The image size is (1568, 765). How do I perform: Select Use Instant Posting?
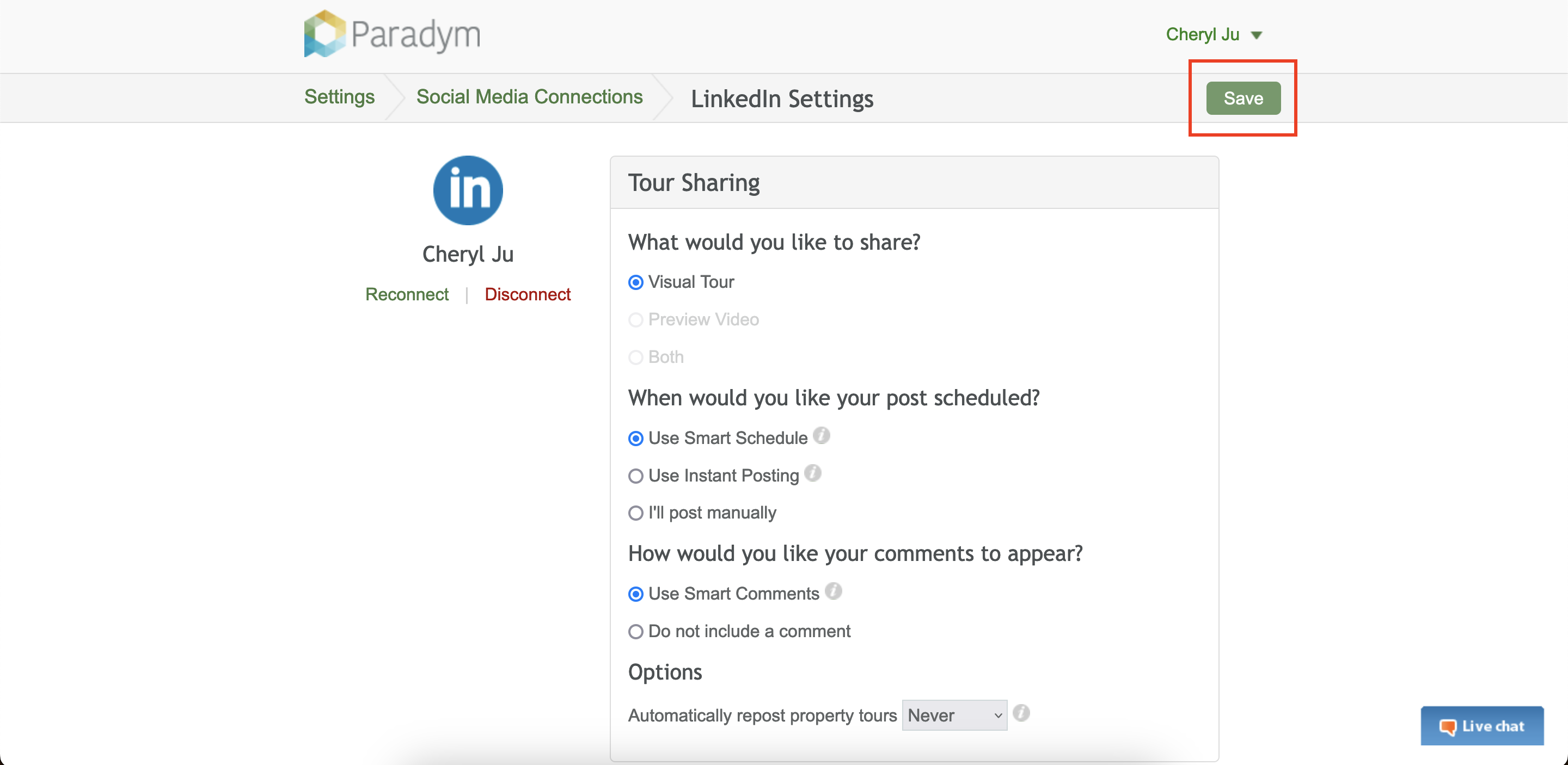(635, 476)
